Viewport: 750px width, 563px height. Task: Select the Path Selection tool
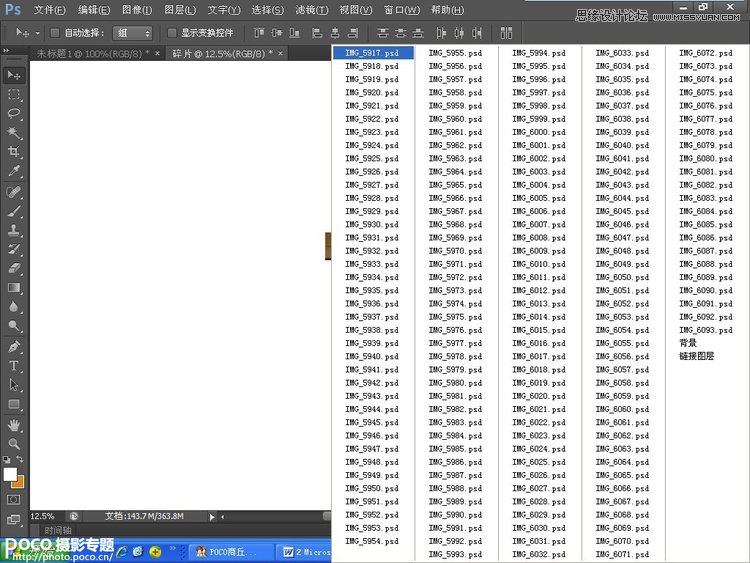pos(14,385)
